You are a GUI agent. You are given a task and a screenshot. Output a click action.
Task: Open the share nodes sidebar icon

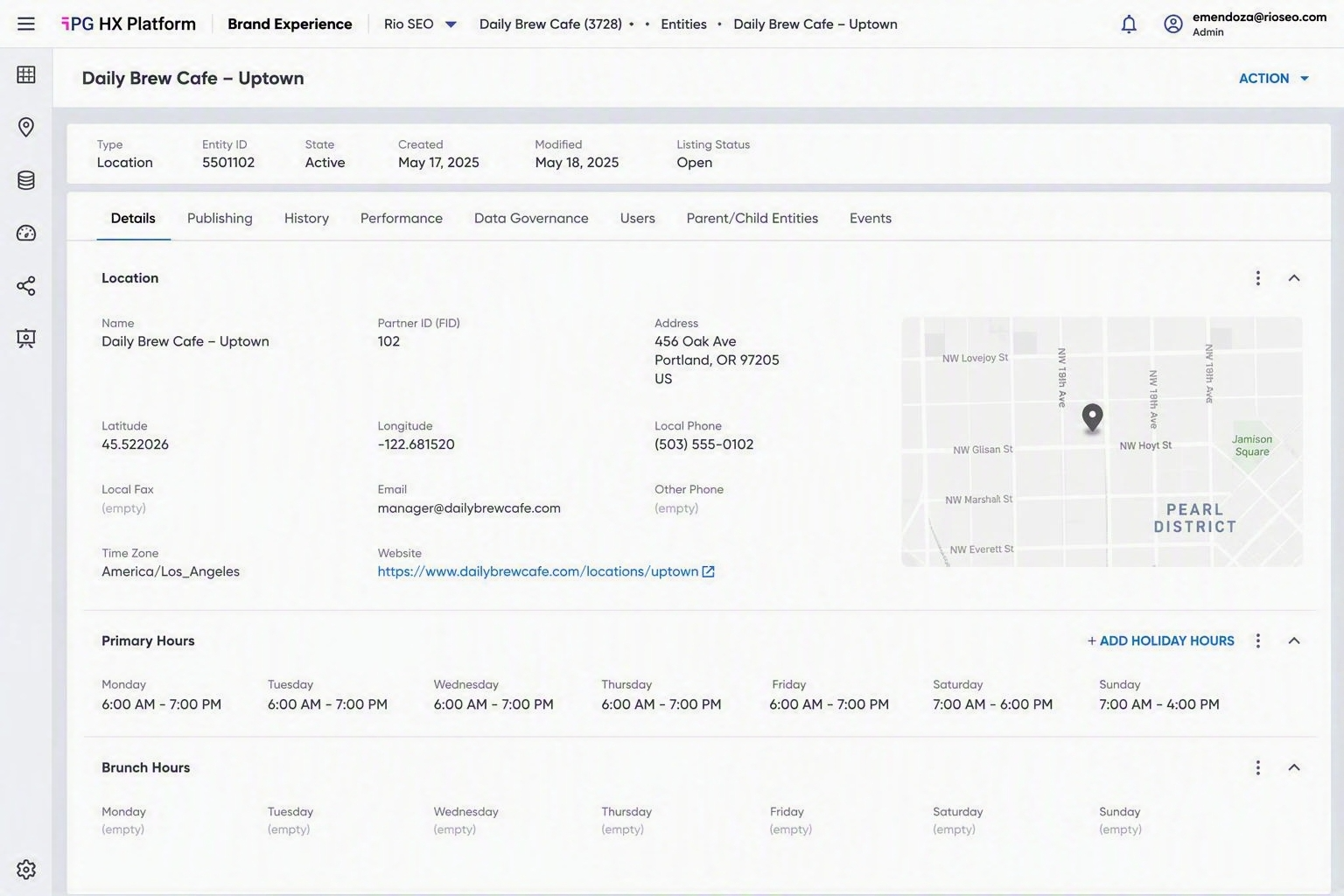tap(26, 286)
